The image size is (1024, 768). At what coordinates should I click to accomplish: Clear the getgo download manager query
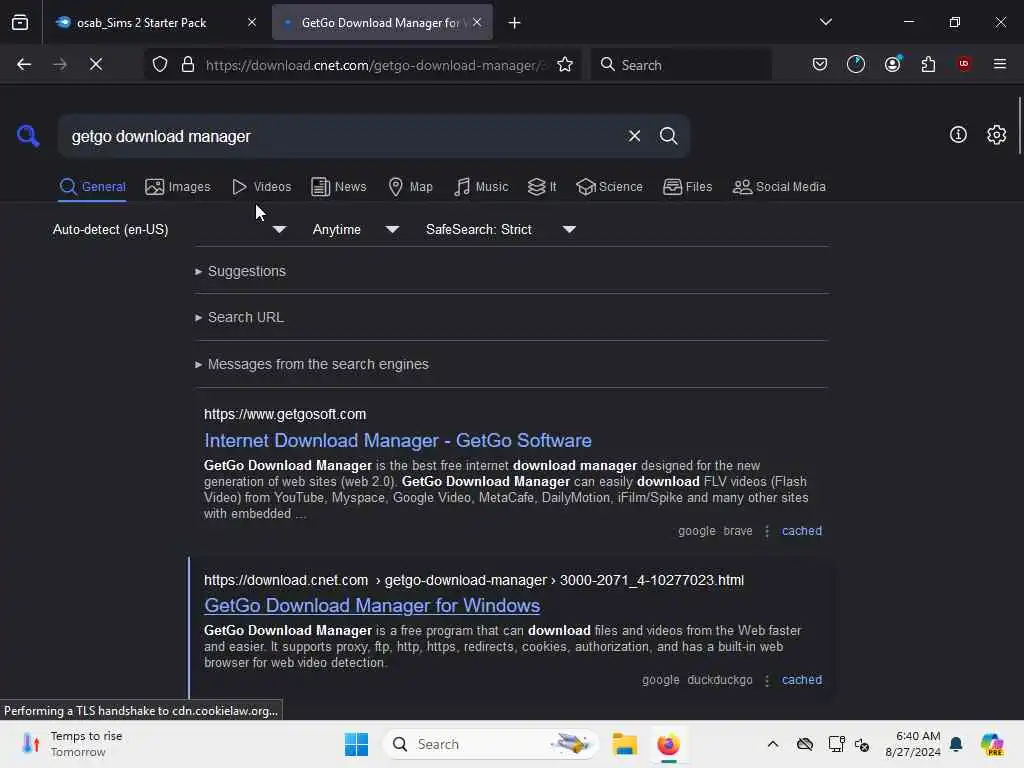pos(634,136)
